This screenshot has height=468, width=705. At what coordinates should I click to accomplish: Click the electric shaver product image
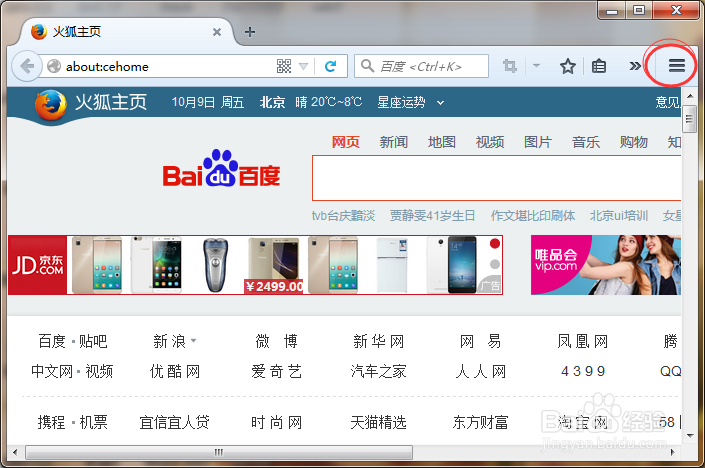216,265
